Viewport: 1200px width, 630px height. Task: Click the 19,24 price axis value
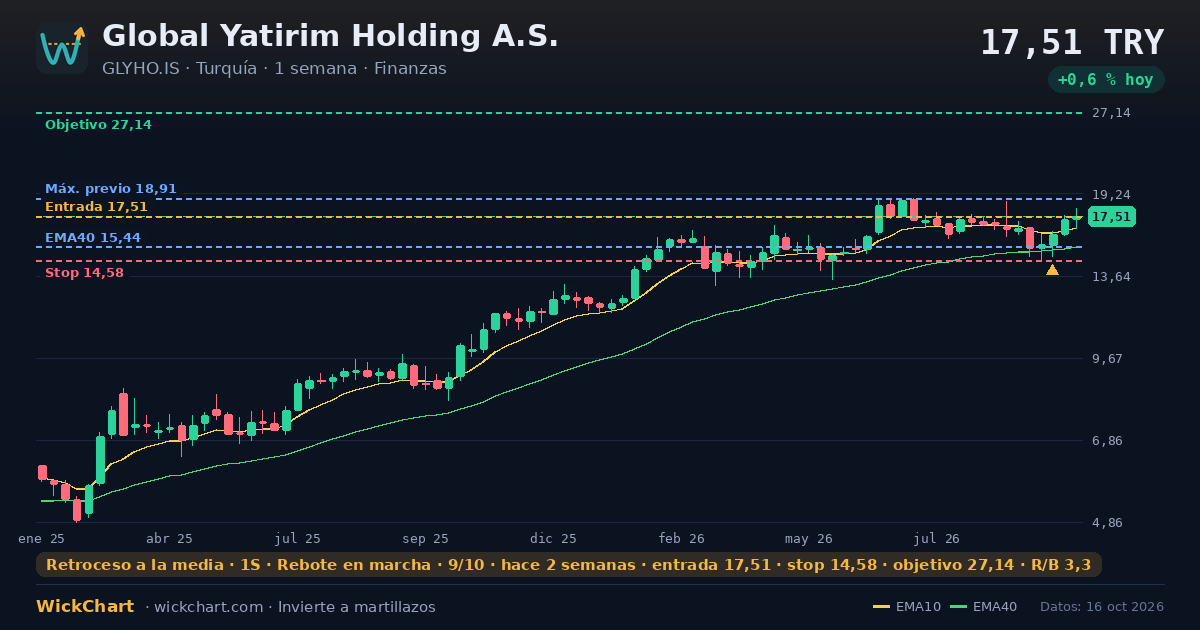point(1111,195)
